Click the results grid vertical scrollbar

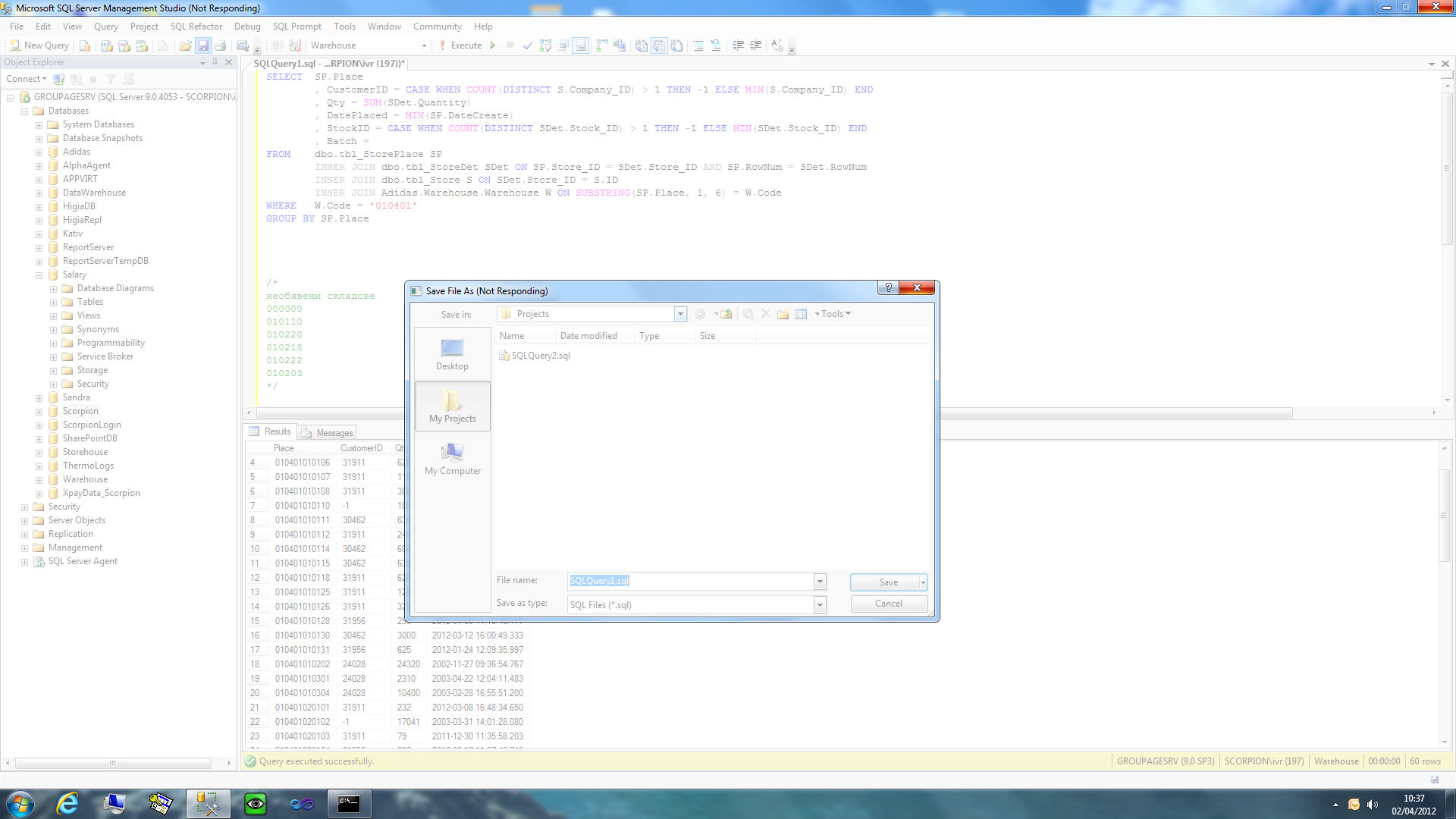pos(1445,516)
